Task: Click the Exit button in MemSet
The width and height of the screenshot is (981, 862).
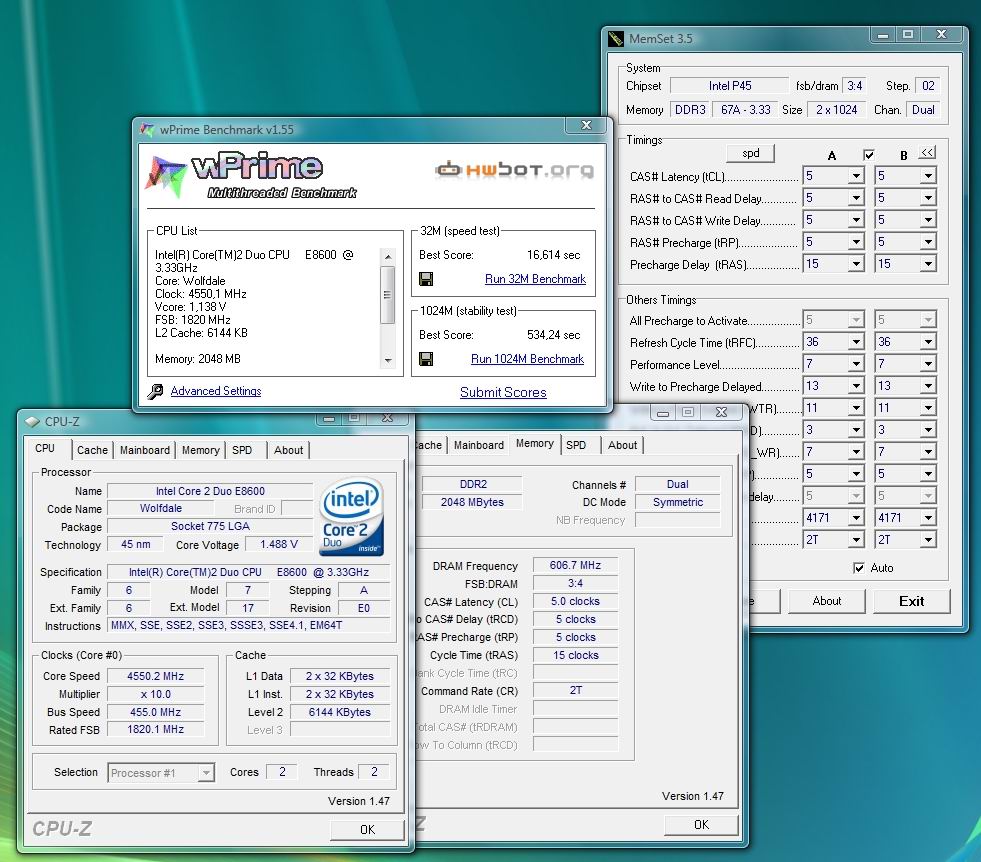Action: 912,601
